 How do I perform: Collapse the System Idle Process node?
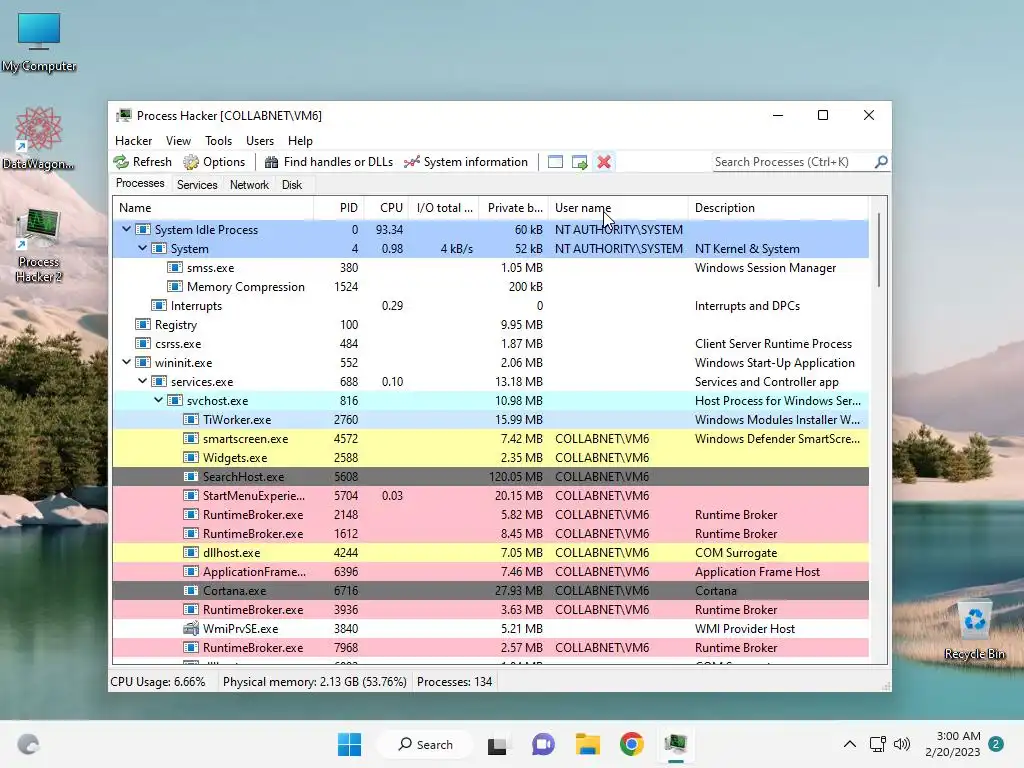pyautogui.click(x=127, y=229)
